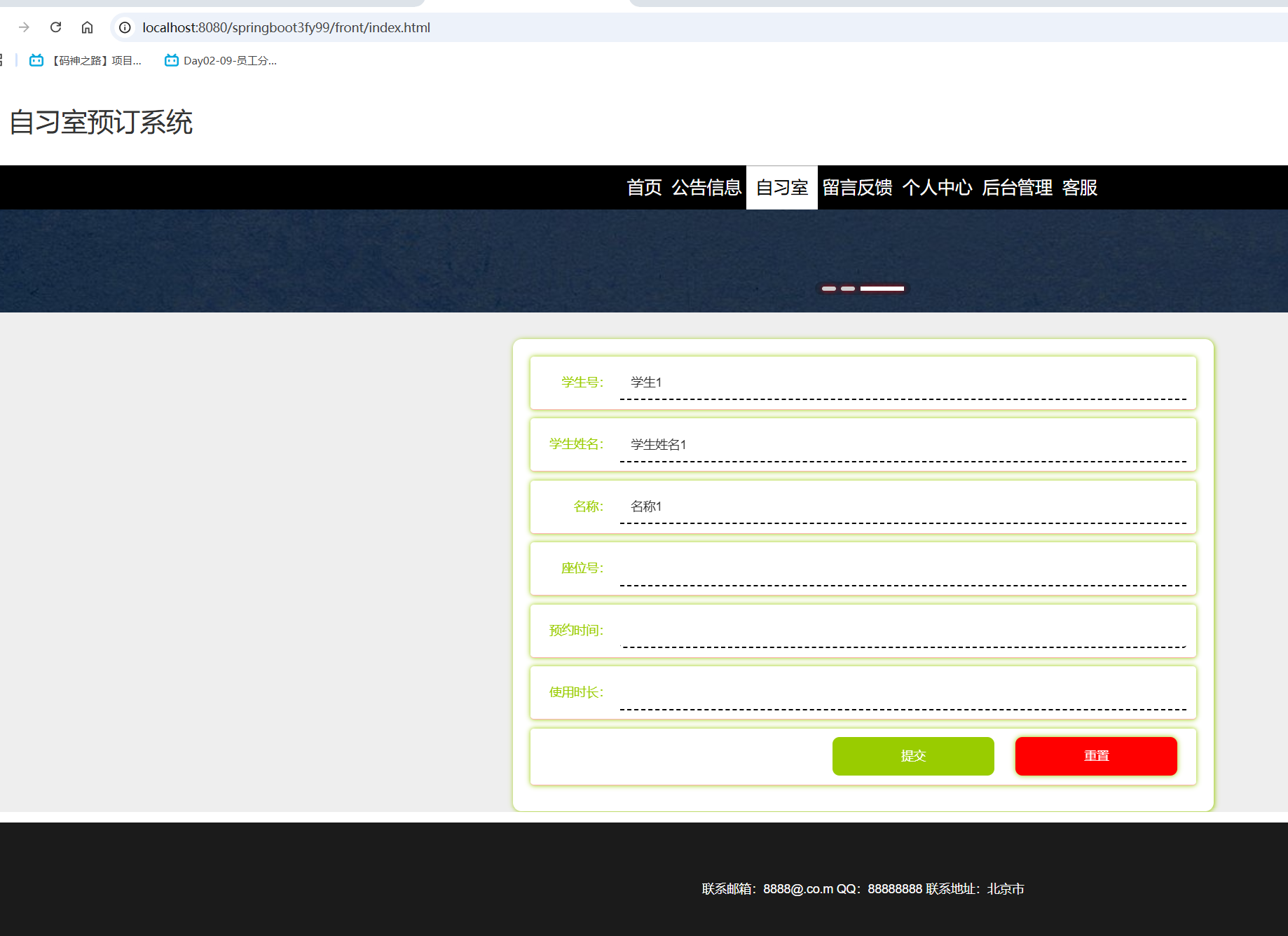Select the first carousel indicator dash

click(829, 289)
